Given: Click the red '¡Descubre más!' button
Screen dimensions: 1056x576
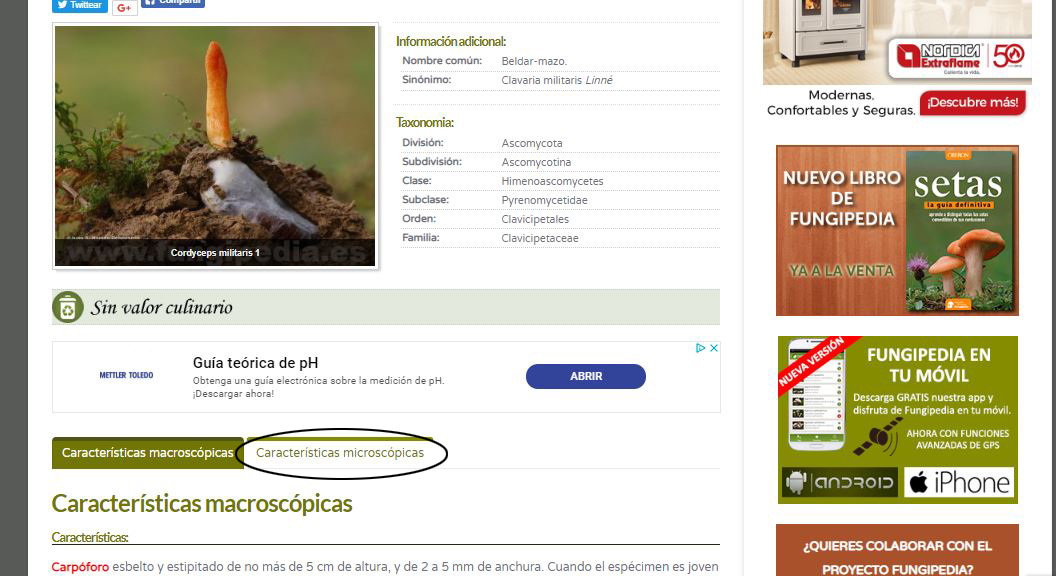Looking at the screenshot, I should [x=972, y=103].
